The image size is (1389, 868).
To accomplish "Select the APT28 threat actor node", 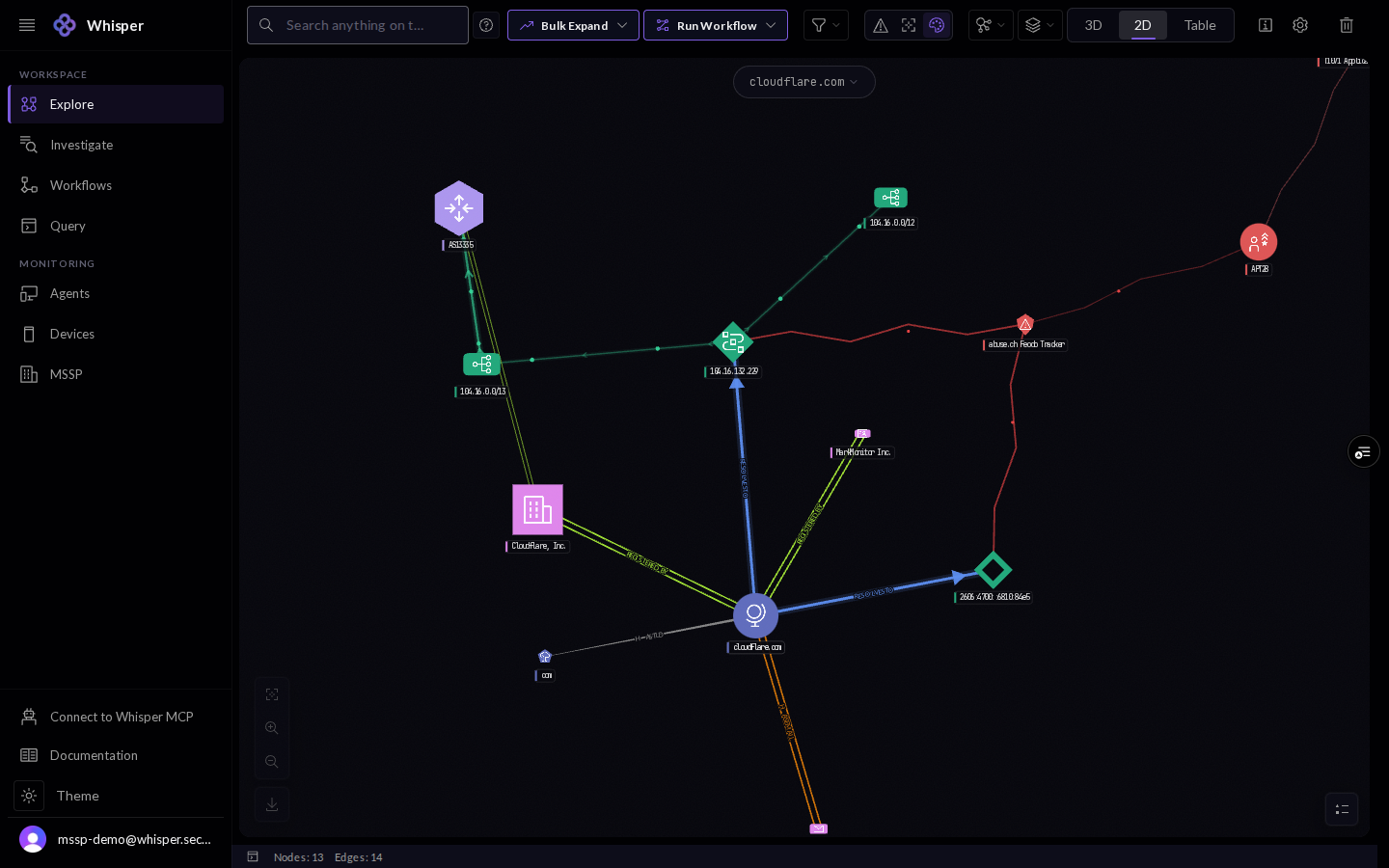I will click(x=1259, y=242).
